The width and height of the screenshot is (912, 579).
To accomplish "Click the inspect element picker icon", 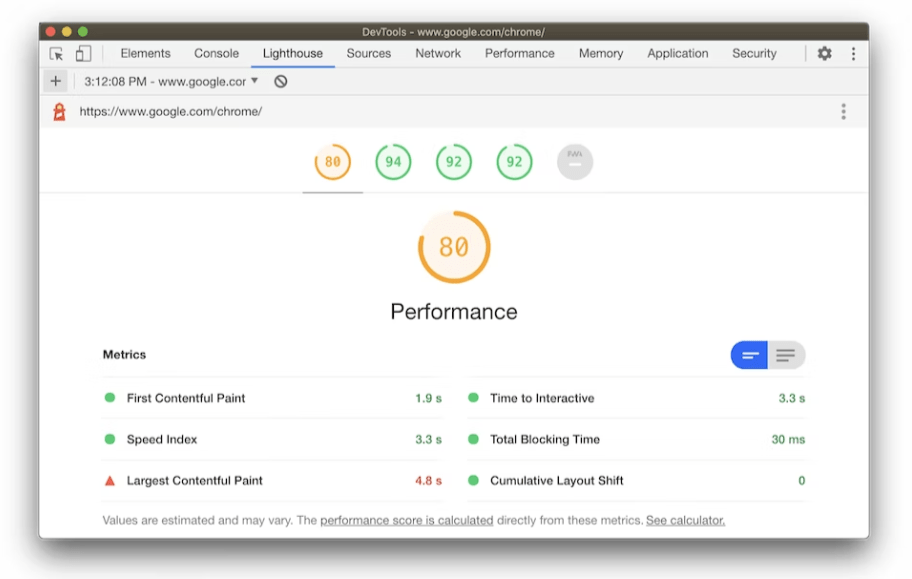I will 58,54.
